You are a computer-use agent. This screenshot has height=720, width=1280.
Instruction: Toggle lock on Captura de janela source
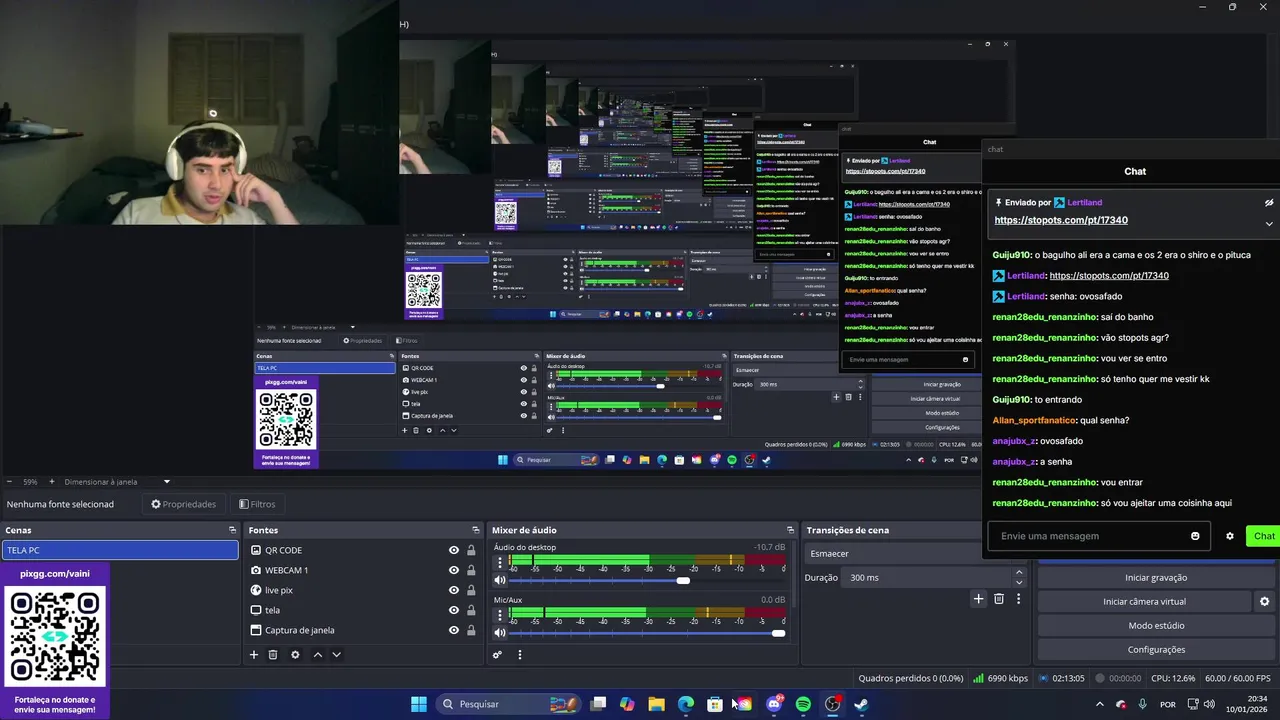(x=471, y=630)
